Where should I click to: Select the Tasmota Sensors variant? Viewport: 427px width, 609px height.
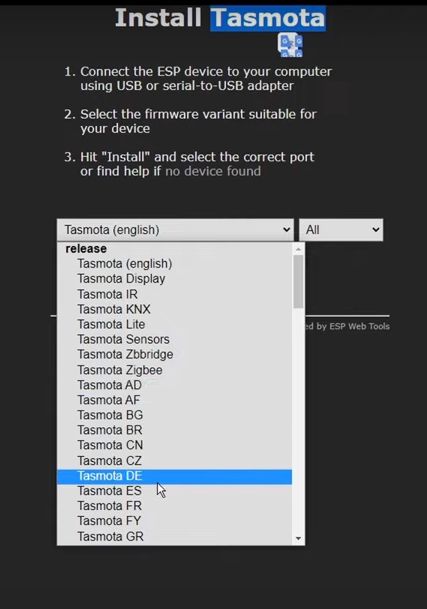[174, 339]
